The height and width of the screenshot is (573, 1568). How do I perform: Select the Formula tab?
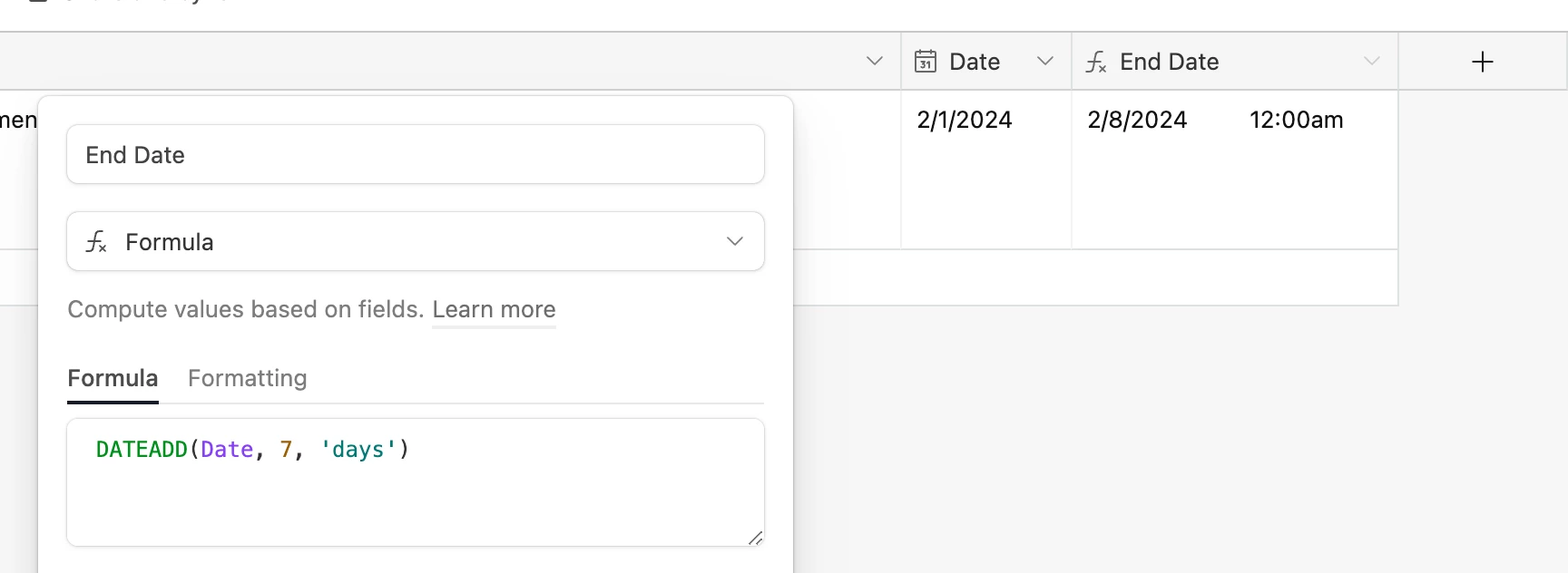tap(113, 378)
